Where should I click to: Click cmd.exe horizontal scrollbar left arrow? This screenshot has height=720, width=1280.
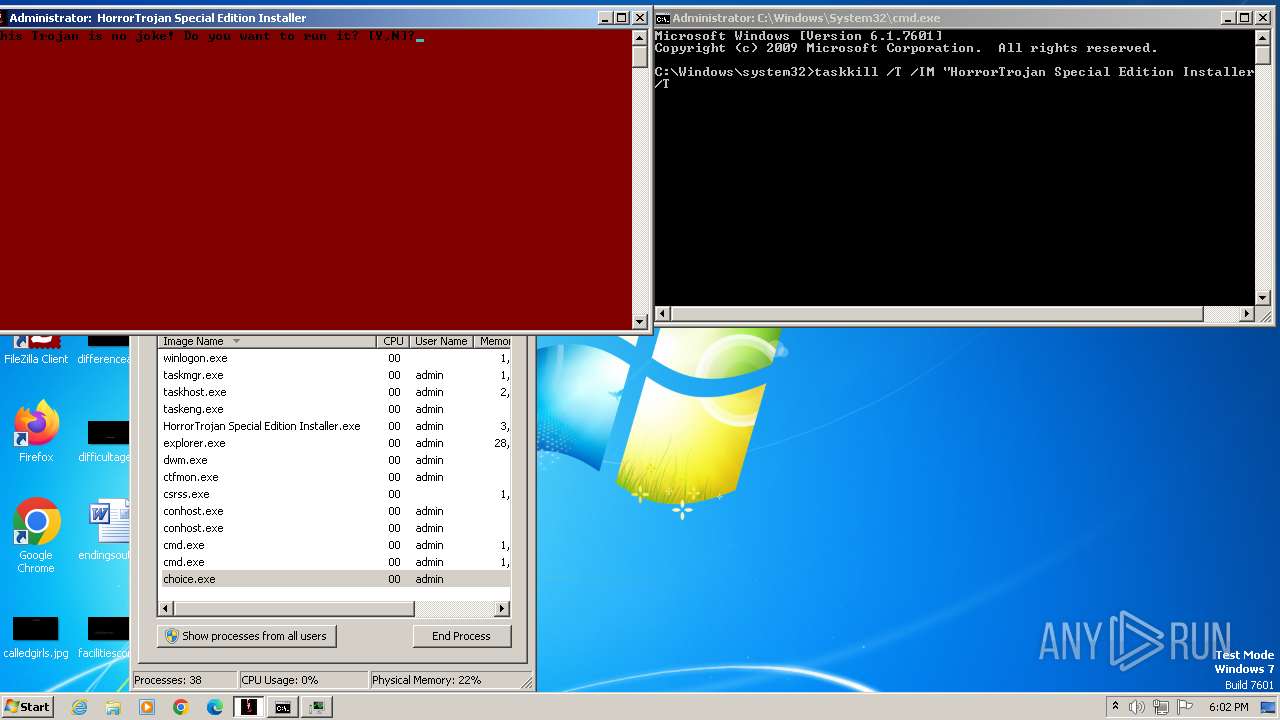point(662,314)
